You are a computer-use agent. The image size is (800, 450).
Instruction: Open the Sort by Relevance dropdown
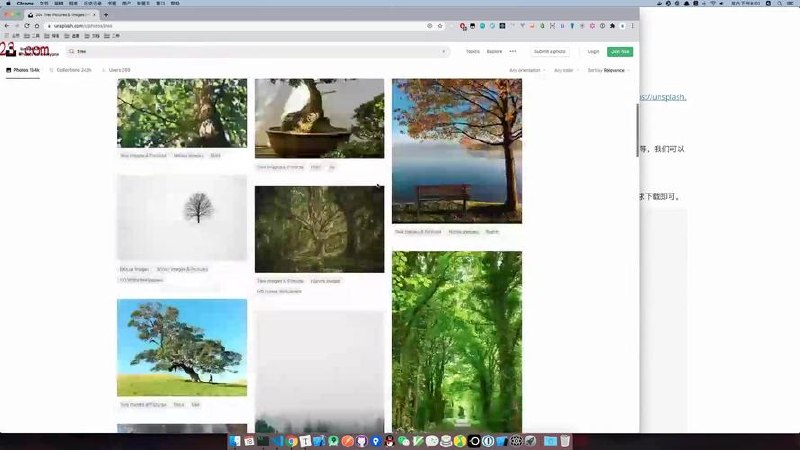[x=608, y=70]
